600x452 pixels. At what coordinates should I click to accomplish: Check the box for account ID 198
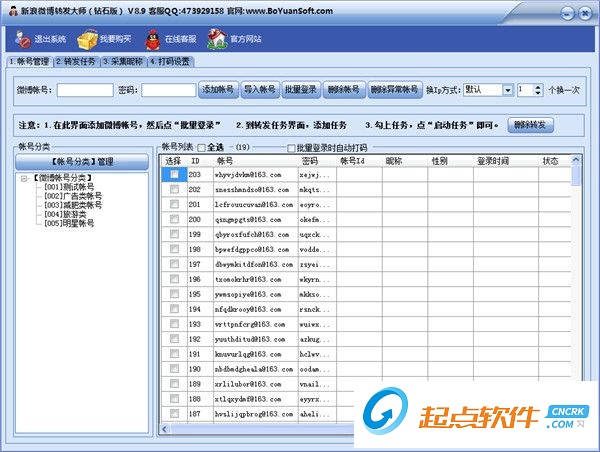(x=174, y=249)
